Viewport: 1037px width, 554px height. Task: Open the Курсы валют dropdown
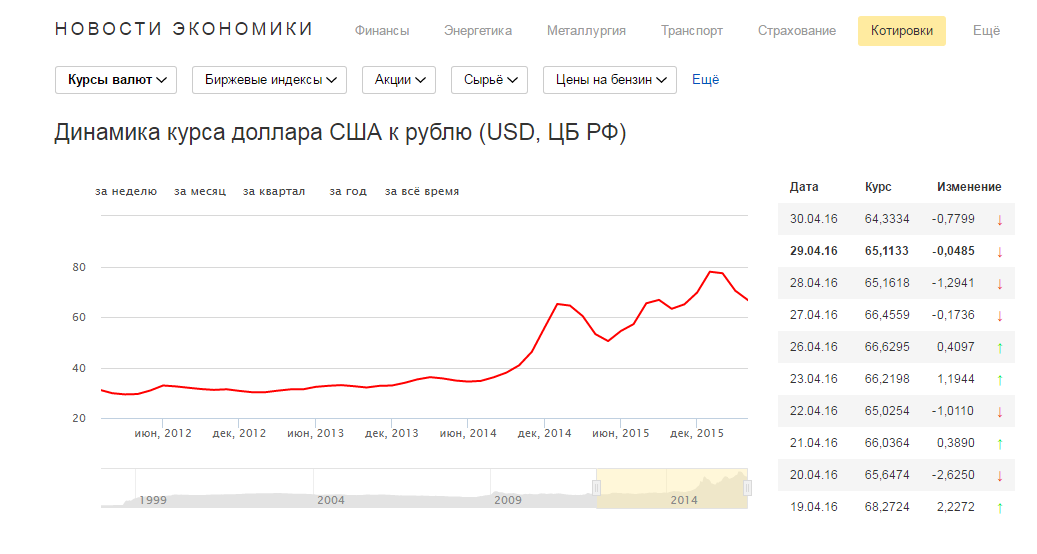point(115,80)
